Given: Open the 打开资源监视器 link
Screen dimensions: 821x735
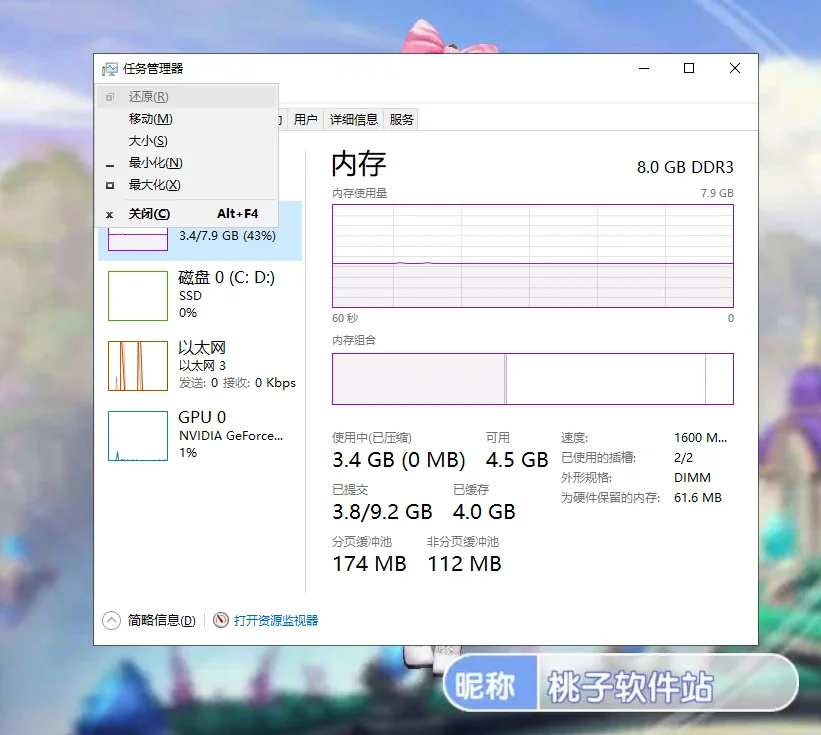Looking at the screenshot, I should [x=276, y=620].
